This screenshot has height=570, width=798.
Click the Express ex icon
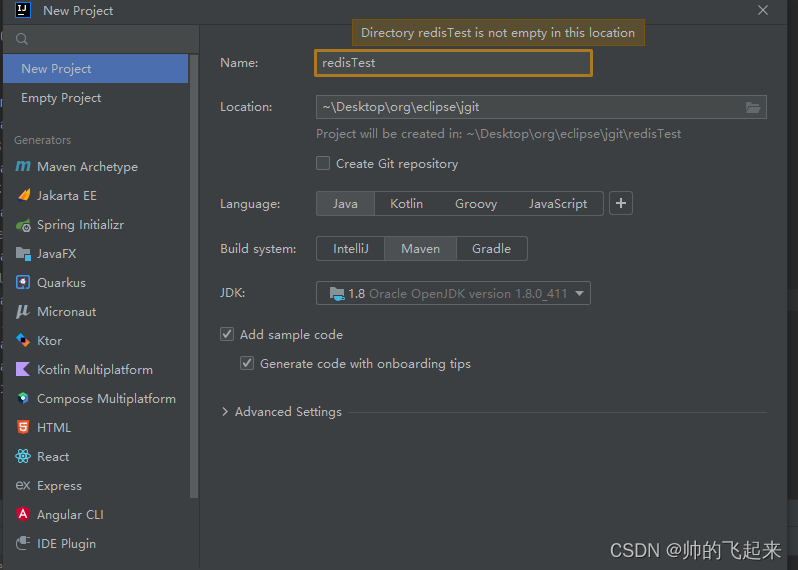tap(23, 486)
